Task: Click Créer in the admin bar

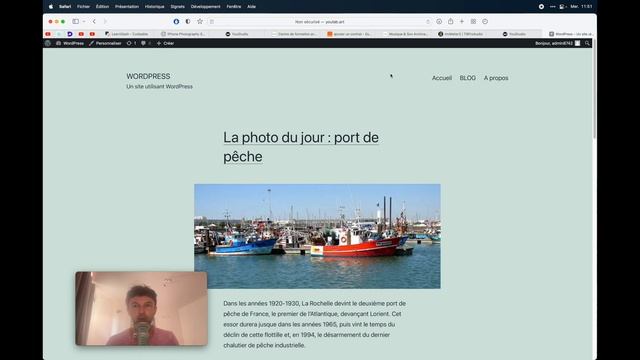Action: (165, 43)
